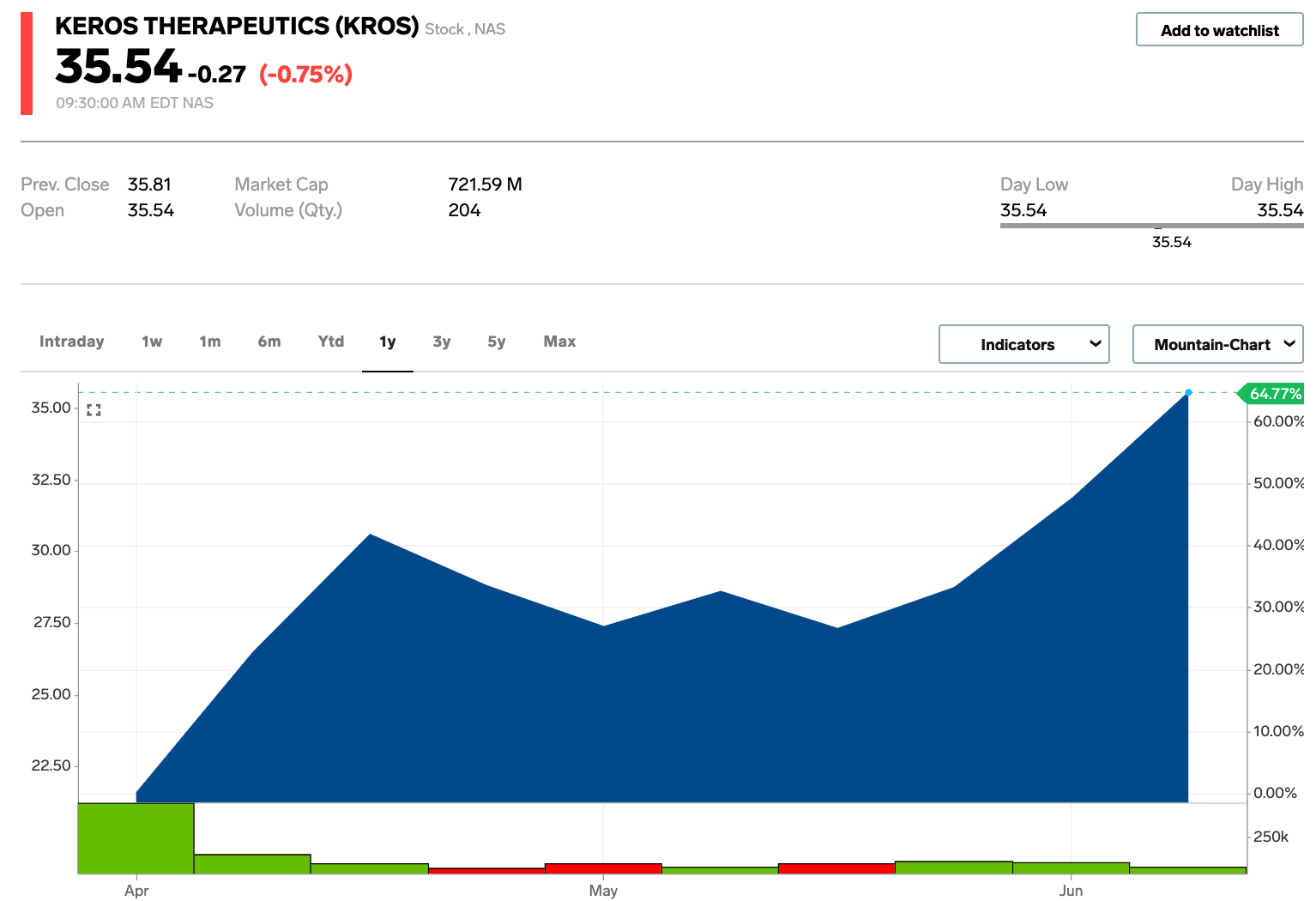Viewport: 1316px width, 901px height.
Task: Select the Max time range
Action: pyautogui.click(x=559, y=342)
